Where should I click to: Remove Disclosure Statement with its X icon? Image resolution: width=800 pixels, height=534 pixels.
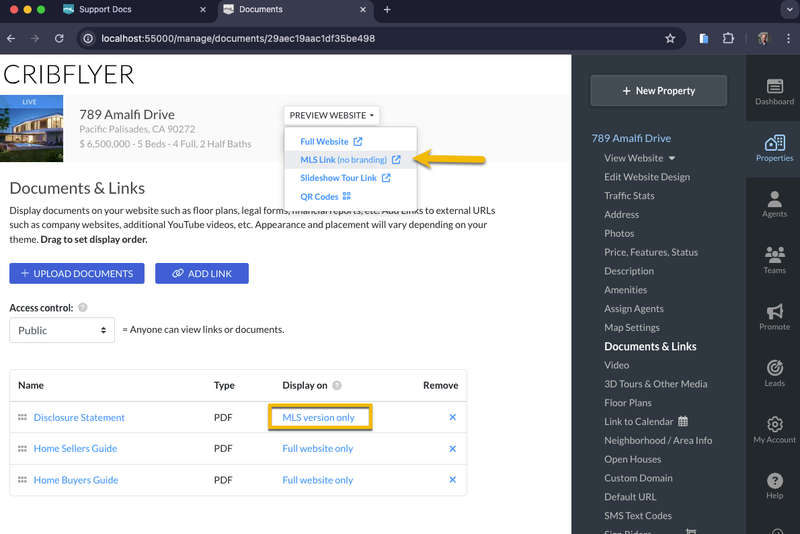[452, 417]
